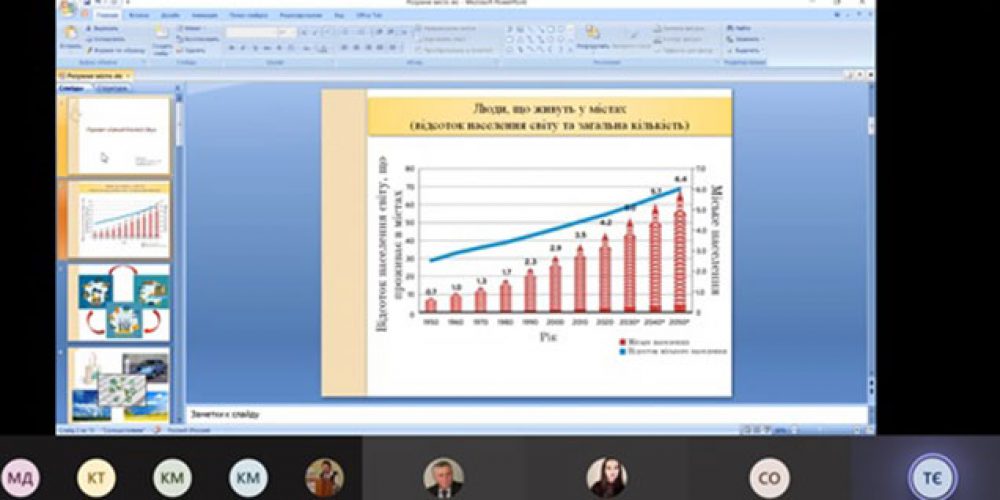Screen dimensions: 1000x500
Task: Open the Arrange (Упорядочить) tool
Action: click(x=592, y=35)
